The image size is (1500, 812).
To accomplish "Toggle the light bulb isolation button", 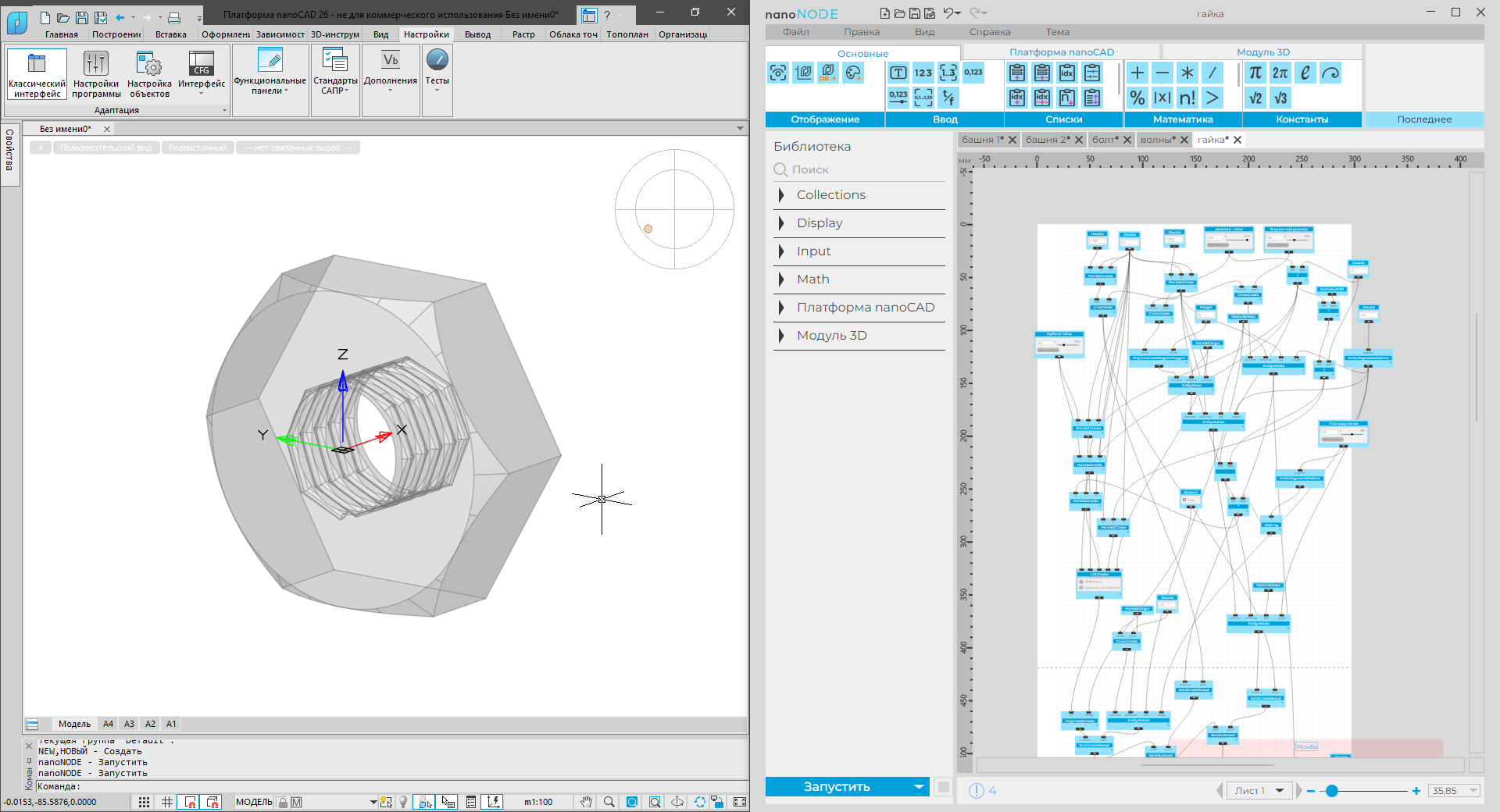I will coord(403,802).
